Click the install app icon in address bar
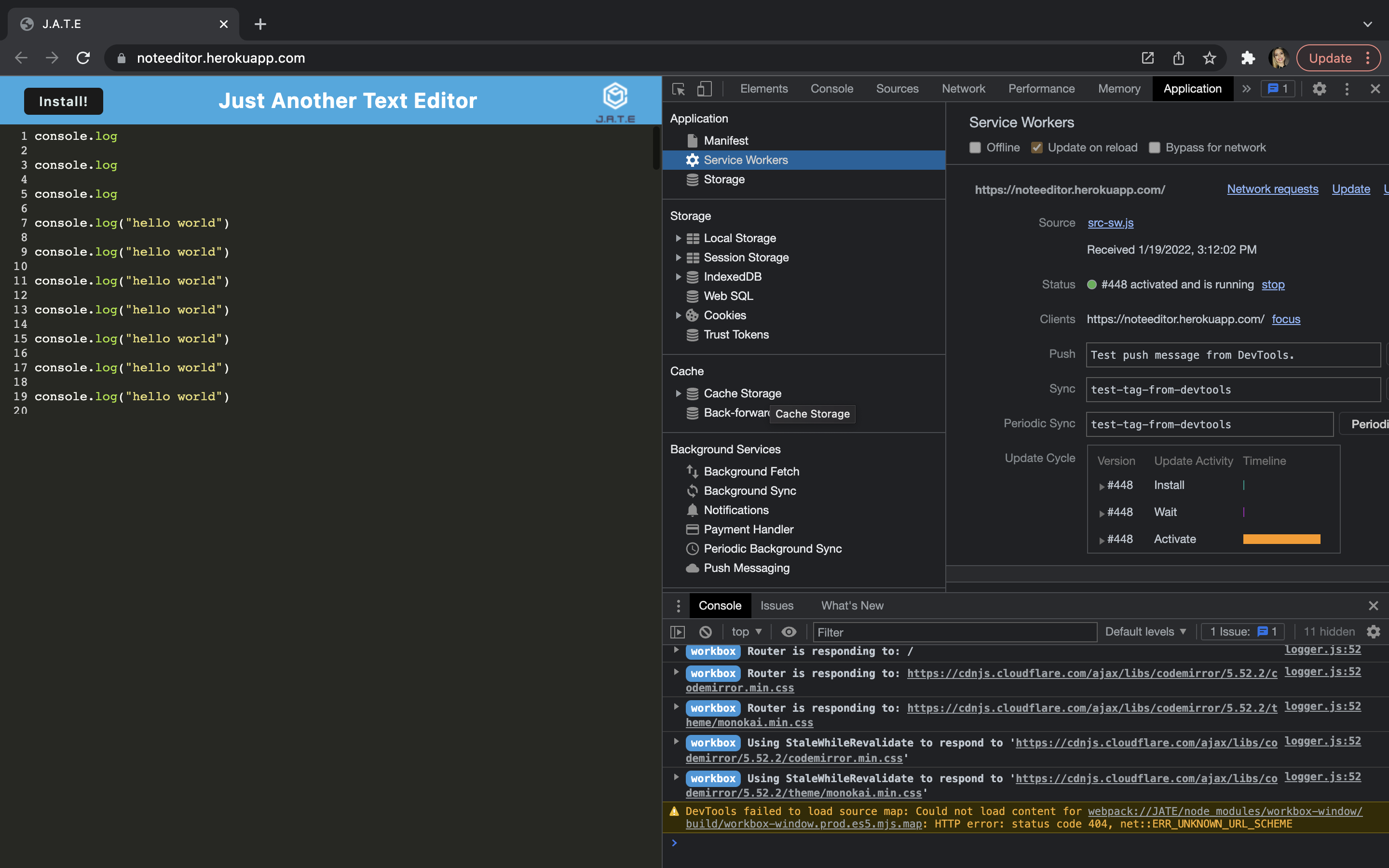Viewport: 1389px width, 868px height. [1147, 58]
